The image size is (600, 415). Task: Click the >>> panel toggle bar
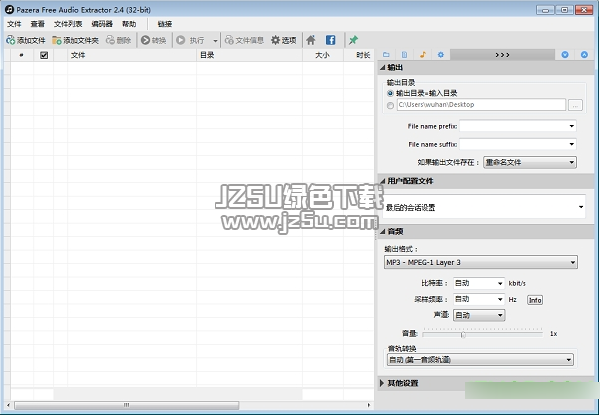click(502, 55)
